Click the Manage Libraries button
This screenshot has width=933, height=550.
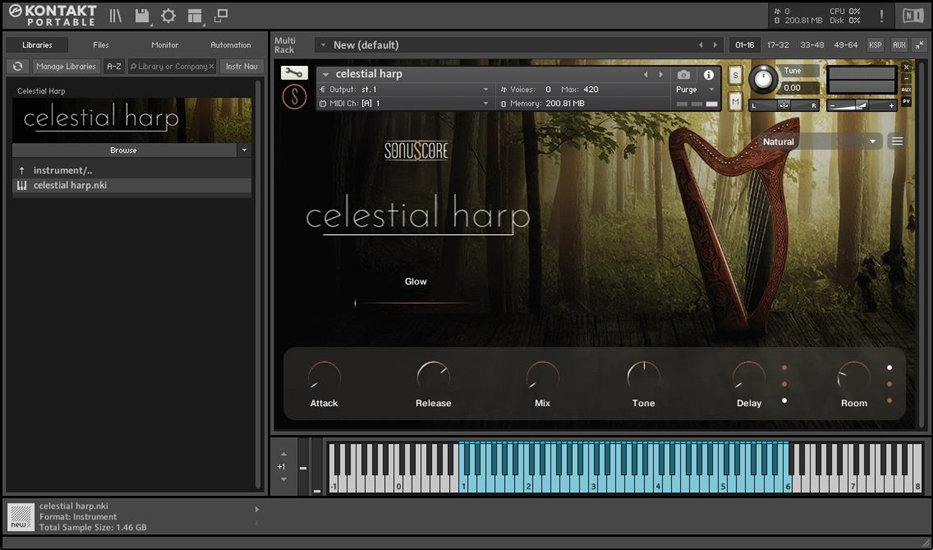click(x=65, y=66)
